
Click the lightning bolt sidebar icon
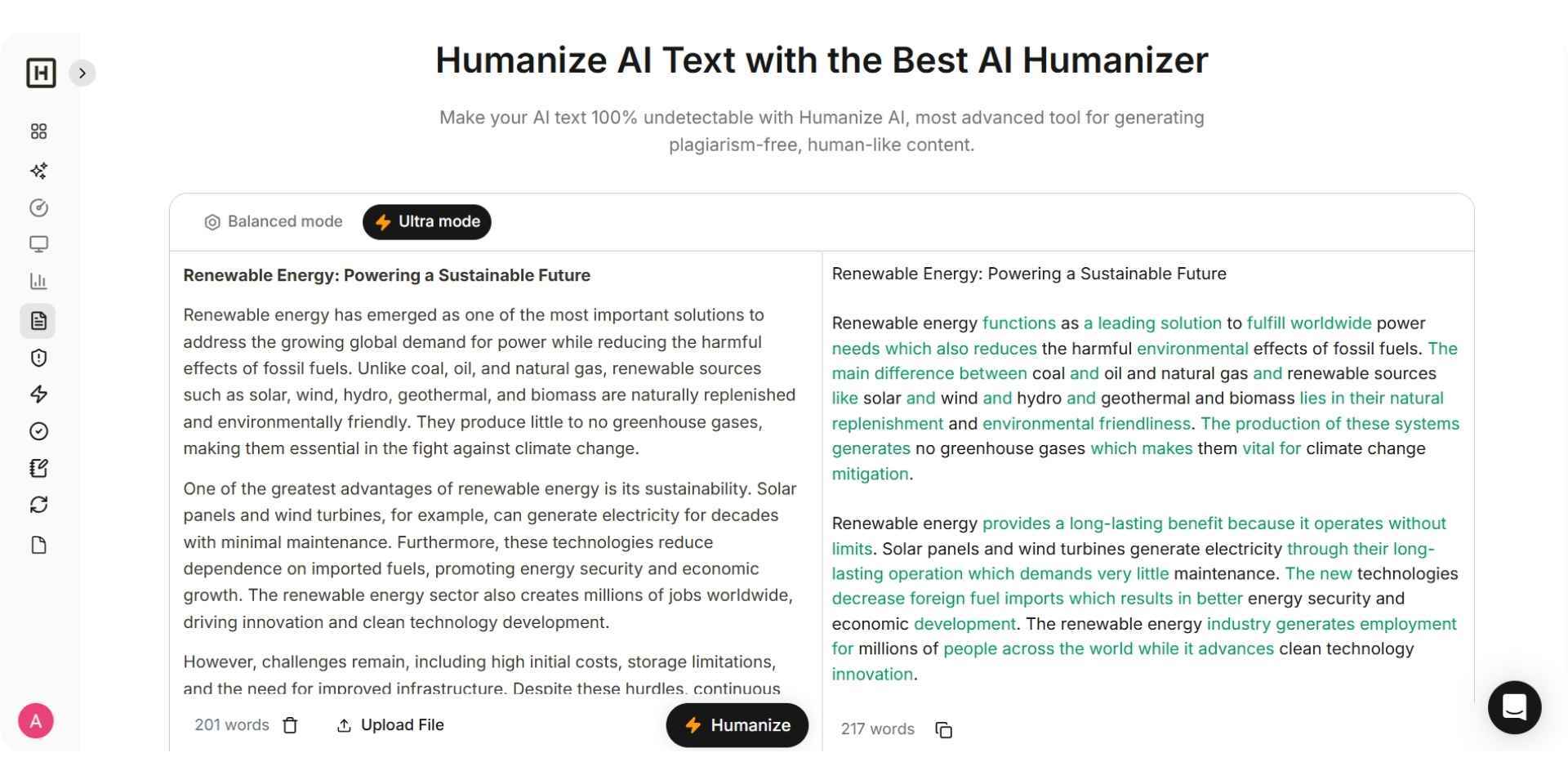pos(38,394)
